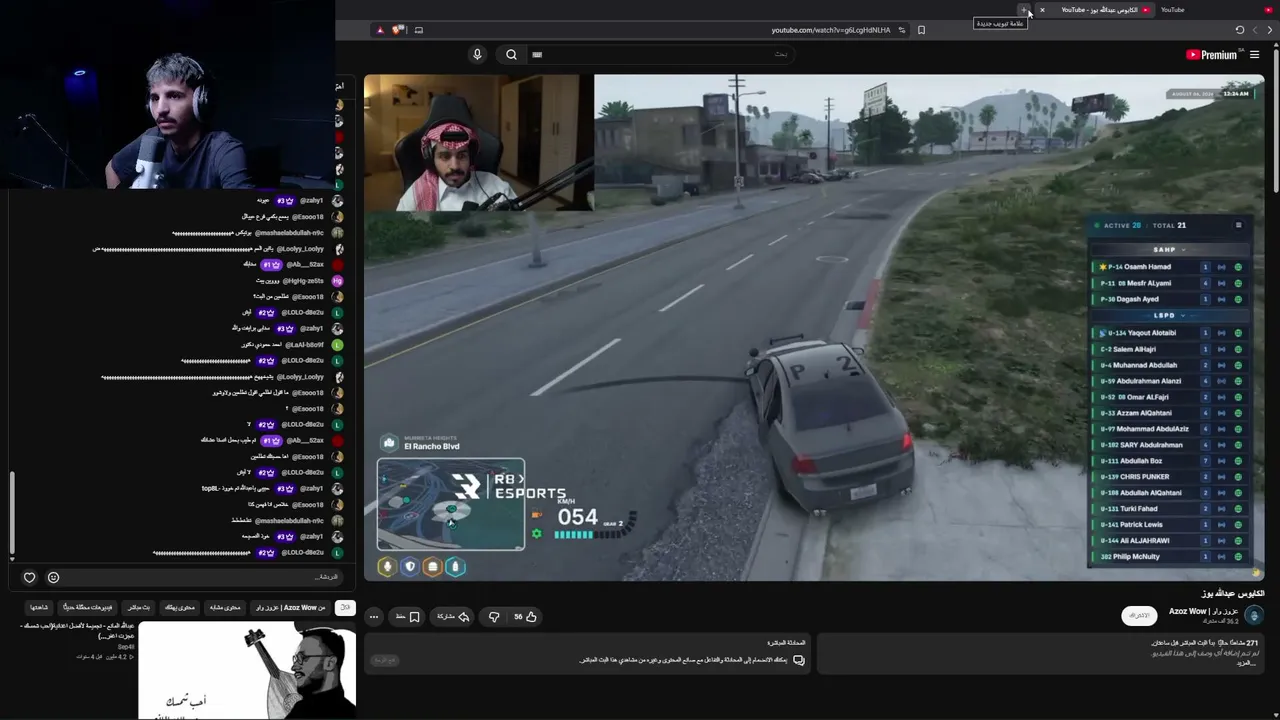Start voice search with the microphone

(477, 55)
